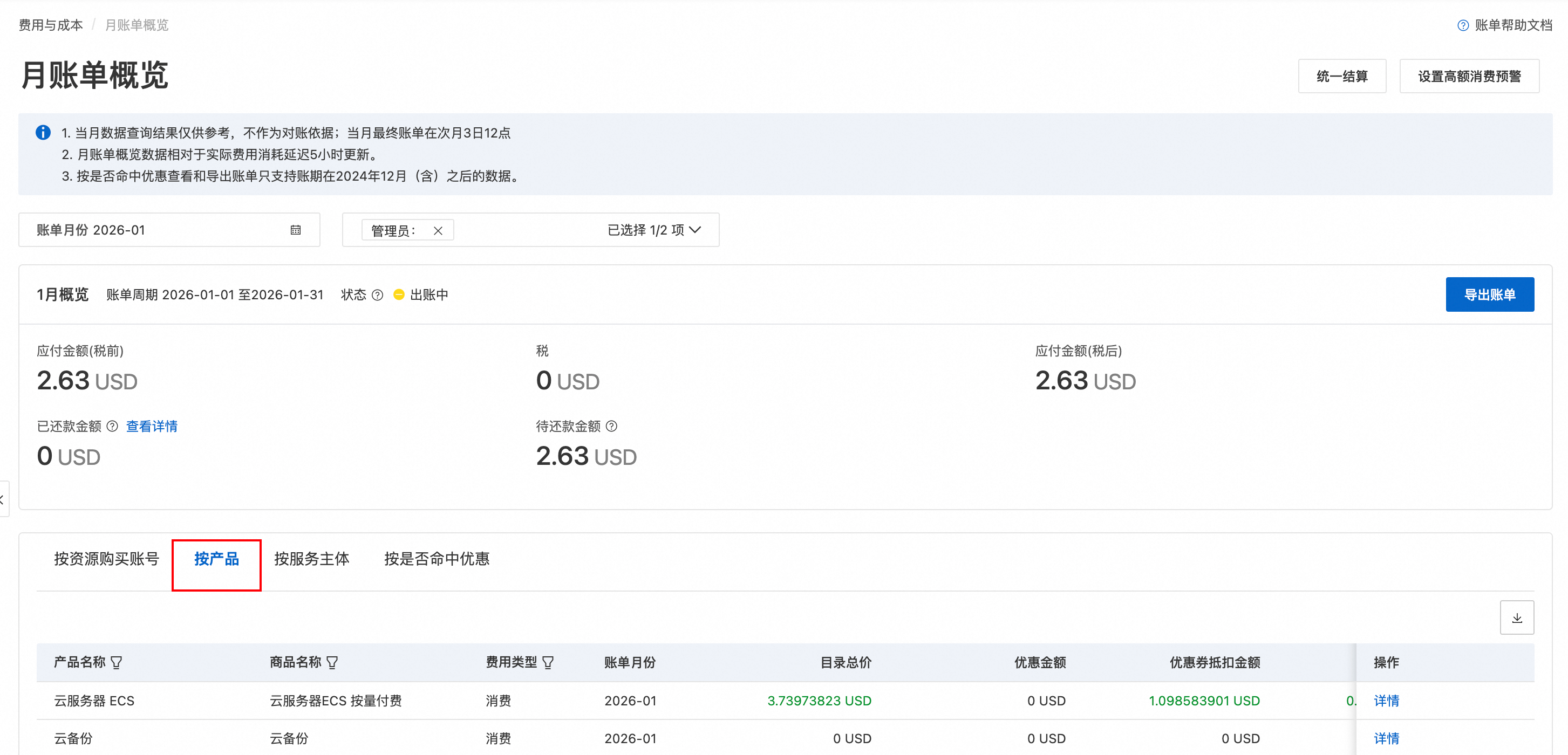Open filter icon for 商品名称 column
Screen dimensions: 1568x755
332,663
